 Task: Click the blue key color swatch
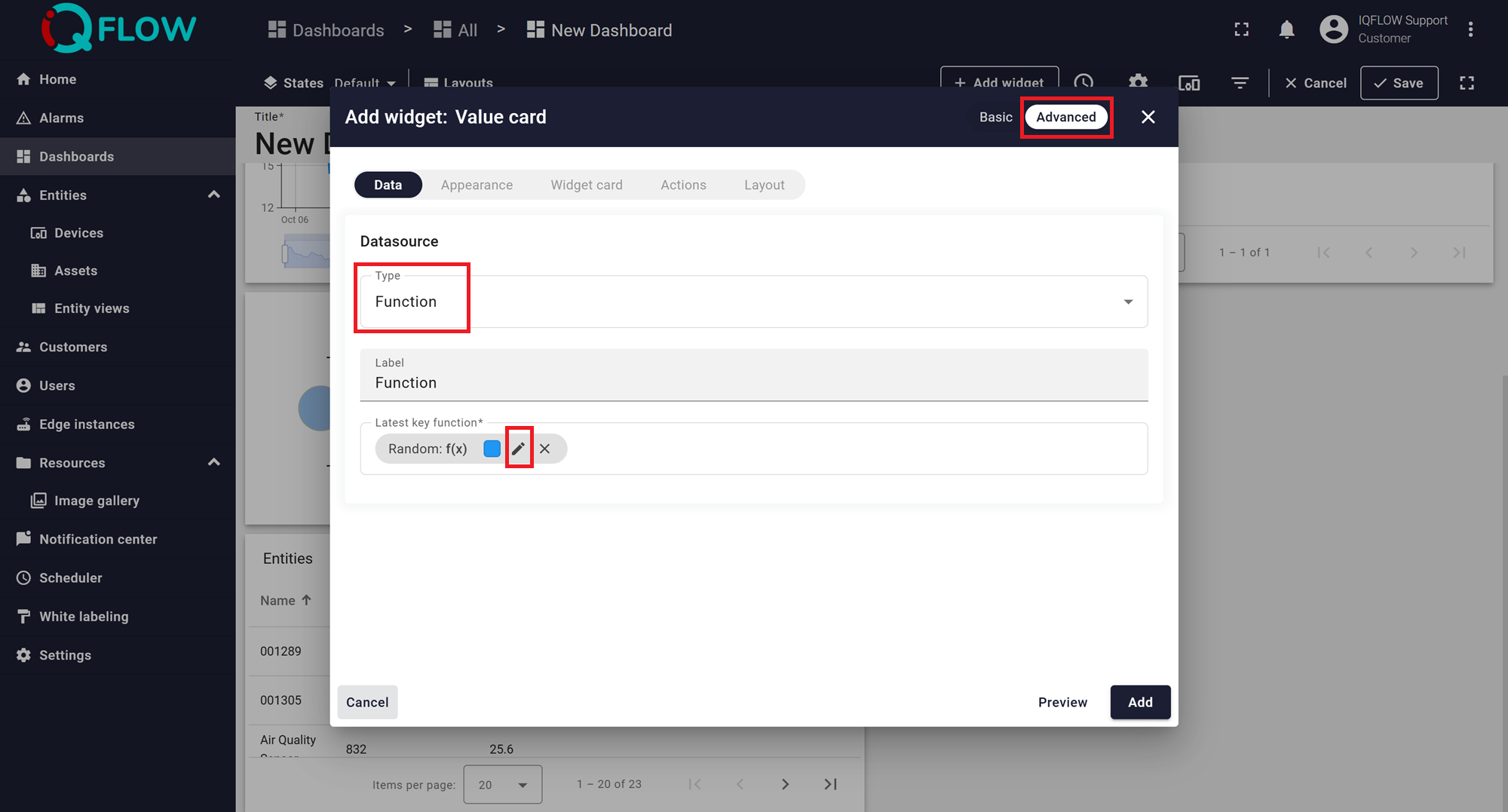(x=492, y=449)
